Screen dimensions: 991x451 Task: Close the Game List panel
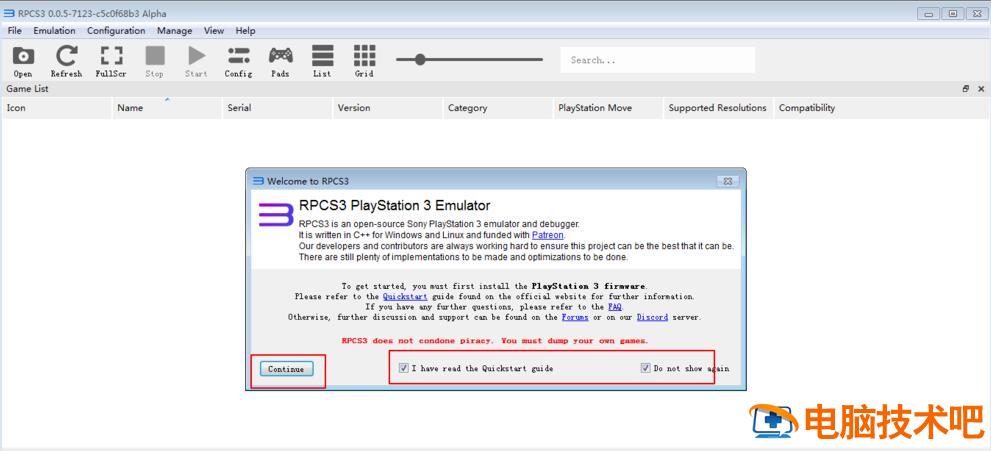pyautogui.click(x=981, y=89)
